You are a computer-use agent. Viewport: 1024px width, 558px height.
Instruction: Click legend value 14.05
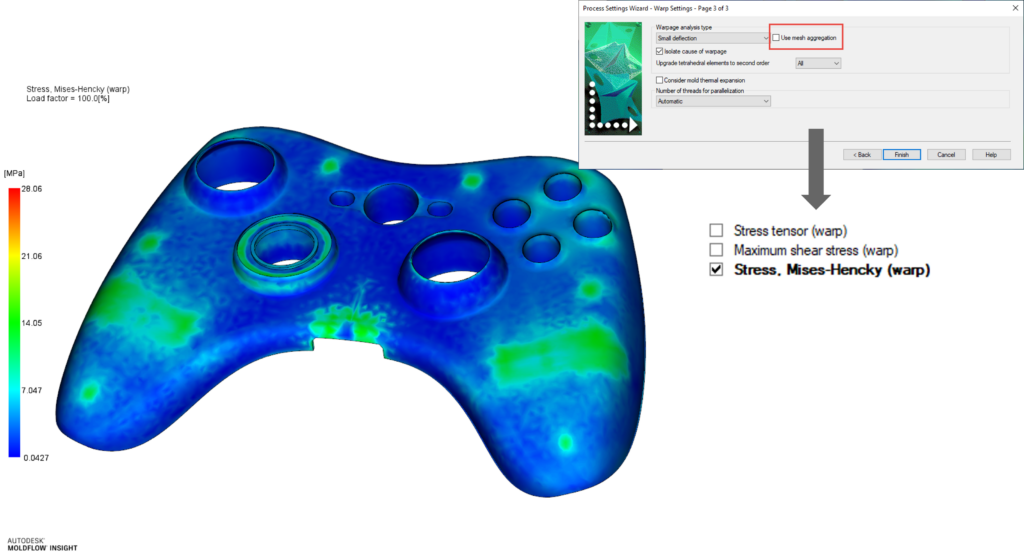coord(31,323)
